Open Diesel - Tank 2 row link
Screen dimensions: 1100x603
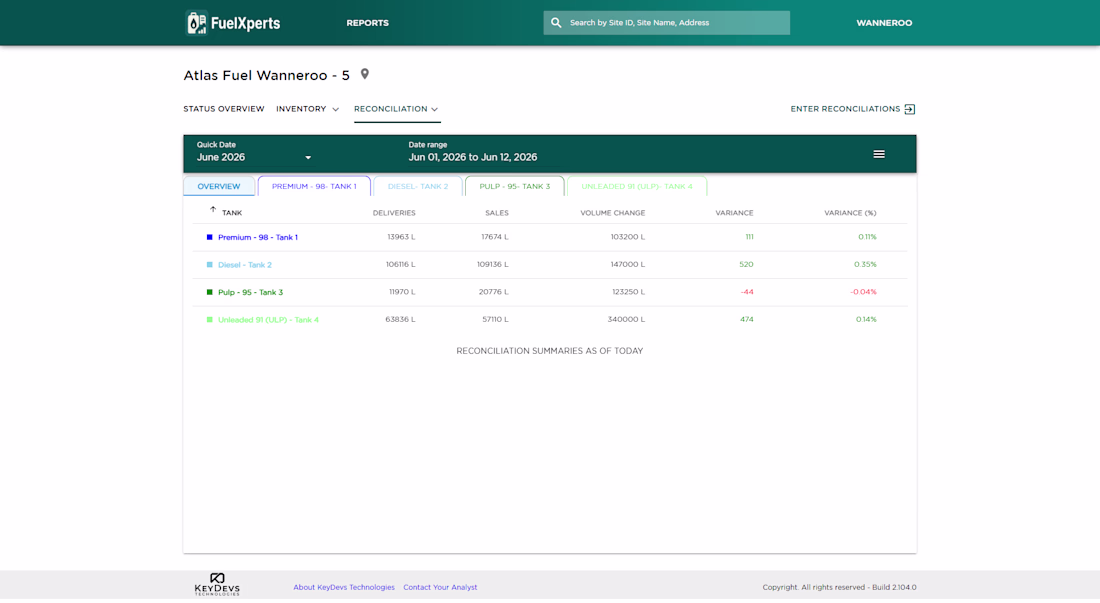(x=245, y=264)
